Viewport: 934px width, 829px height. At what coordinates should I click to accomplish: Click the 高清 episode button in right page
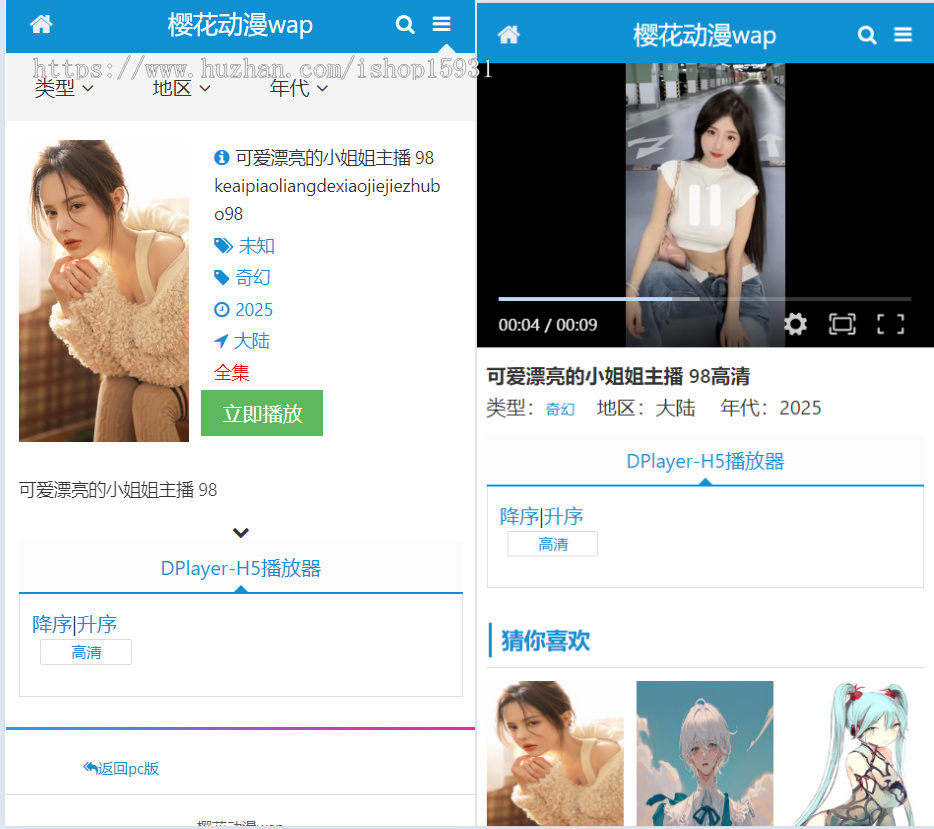click(553, 544)
